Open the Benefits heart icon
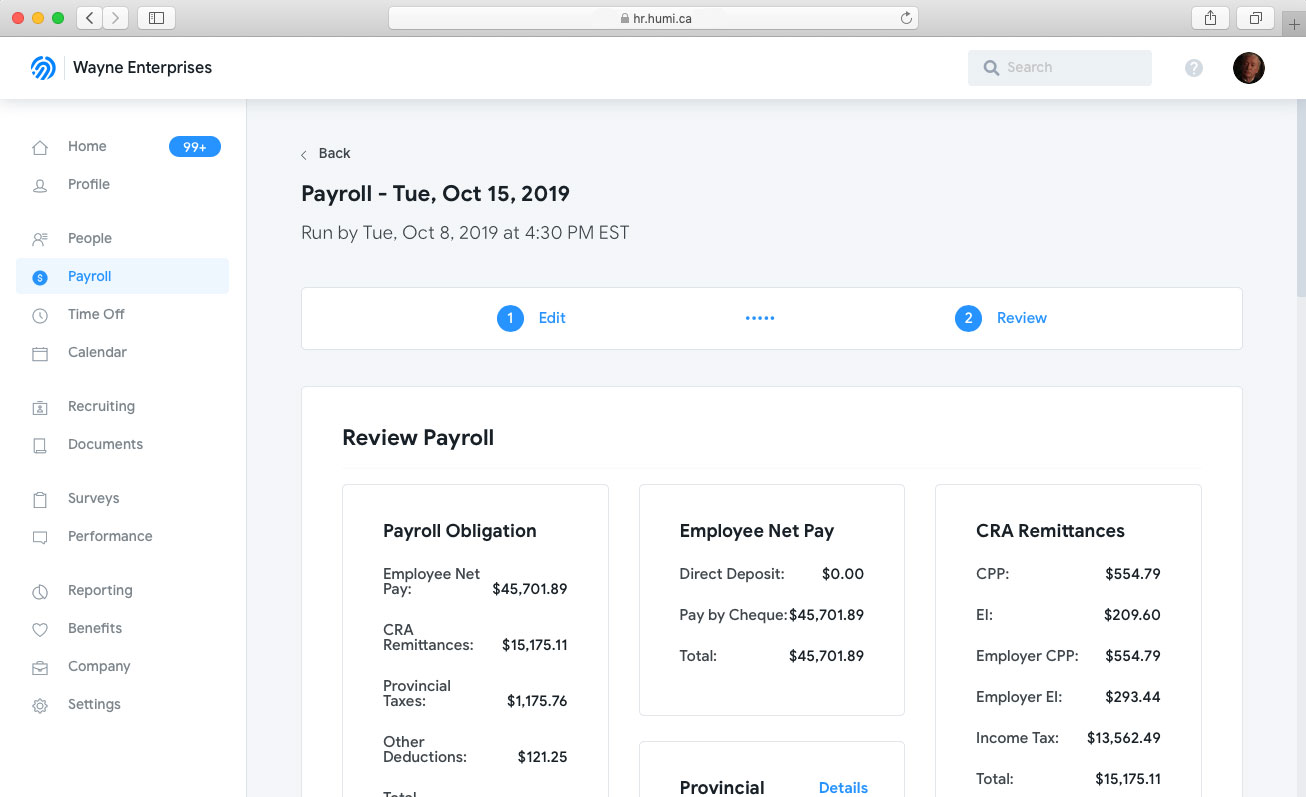The image size is (1306, 797). (39, 628)
